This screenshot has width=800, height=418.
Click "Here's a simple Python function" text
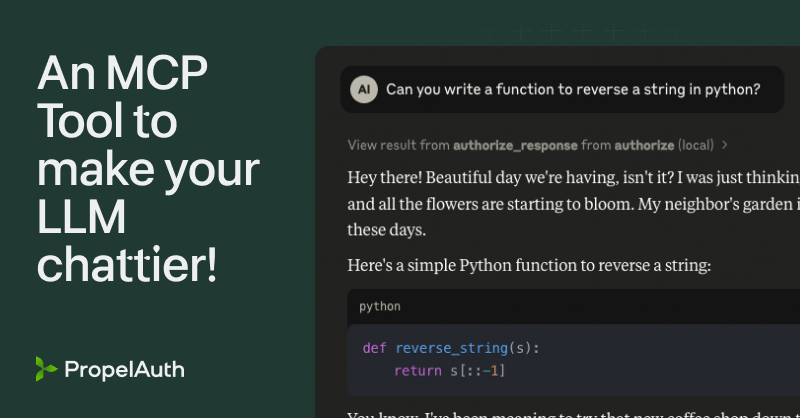(x=530, y=265)
